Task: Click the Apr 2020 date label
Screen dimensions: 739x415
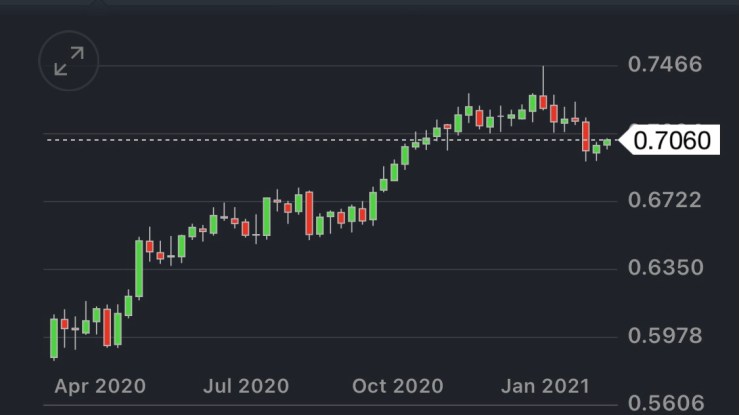Action: coord(99,386)
